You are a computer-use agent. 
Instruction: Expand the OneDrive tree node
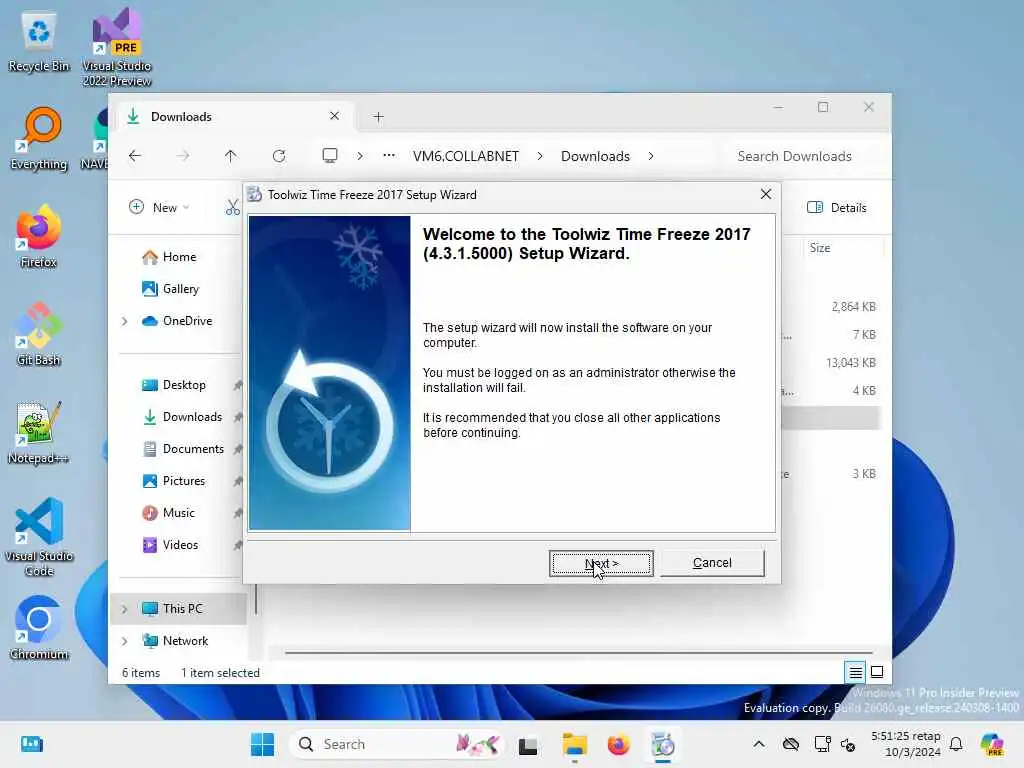tap(125, 321)
